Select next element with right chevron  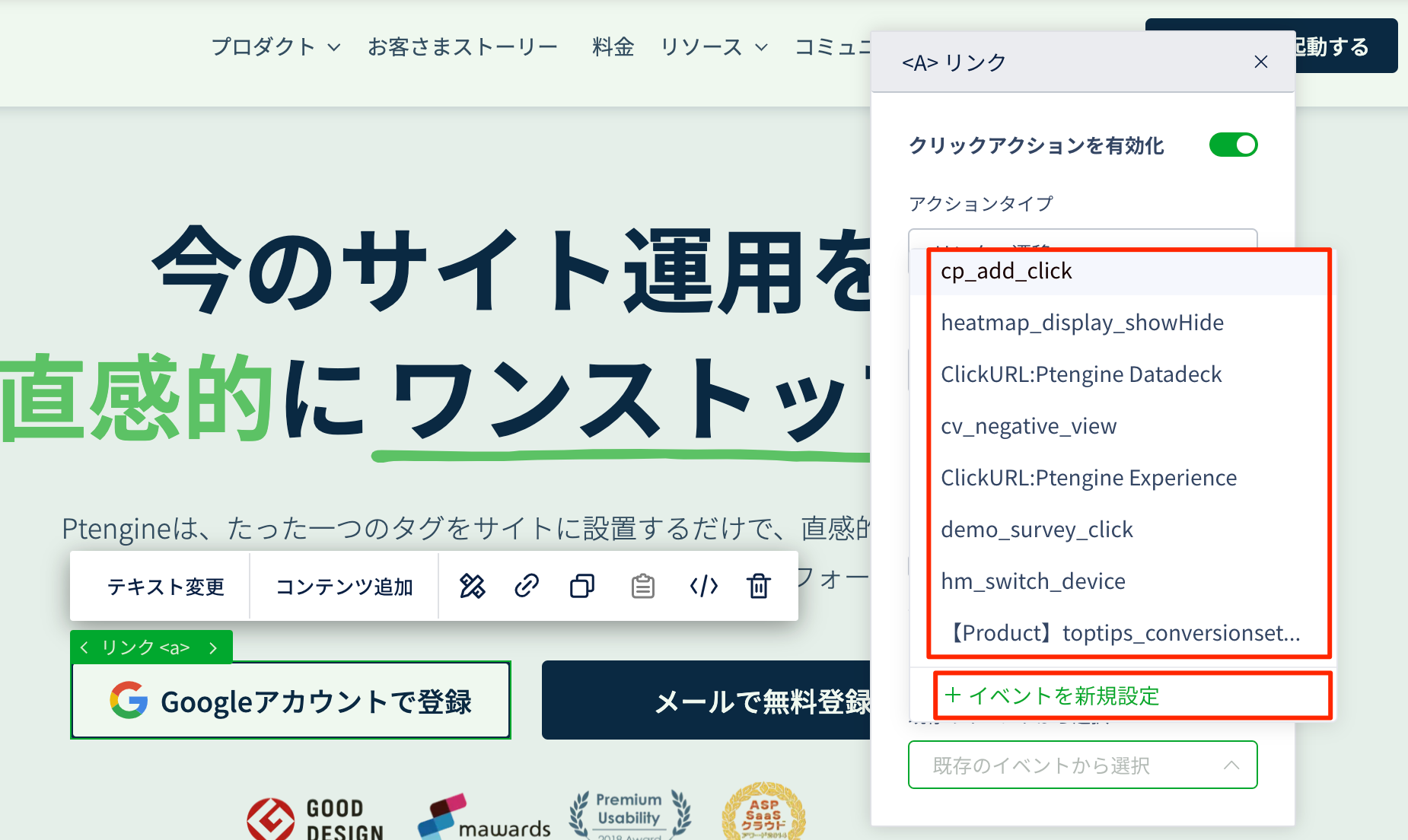213,647
